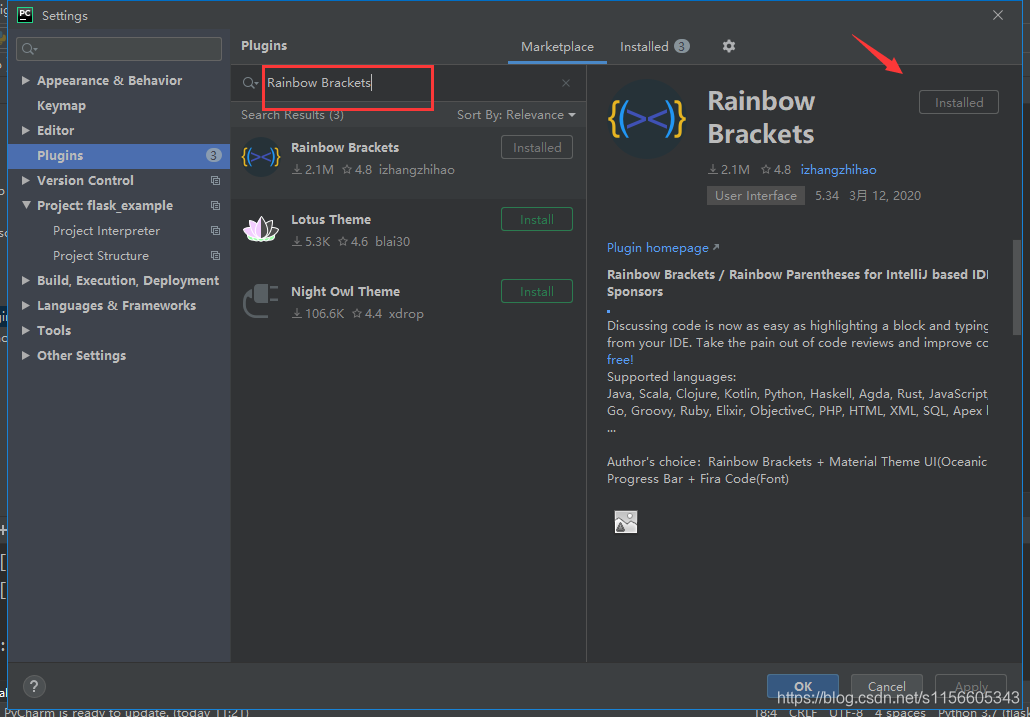The height and width of the screenshot is (717, 1030).
Task: Click in the plugin search field
Action: click(411, 83)
